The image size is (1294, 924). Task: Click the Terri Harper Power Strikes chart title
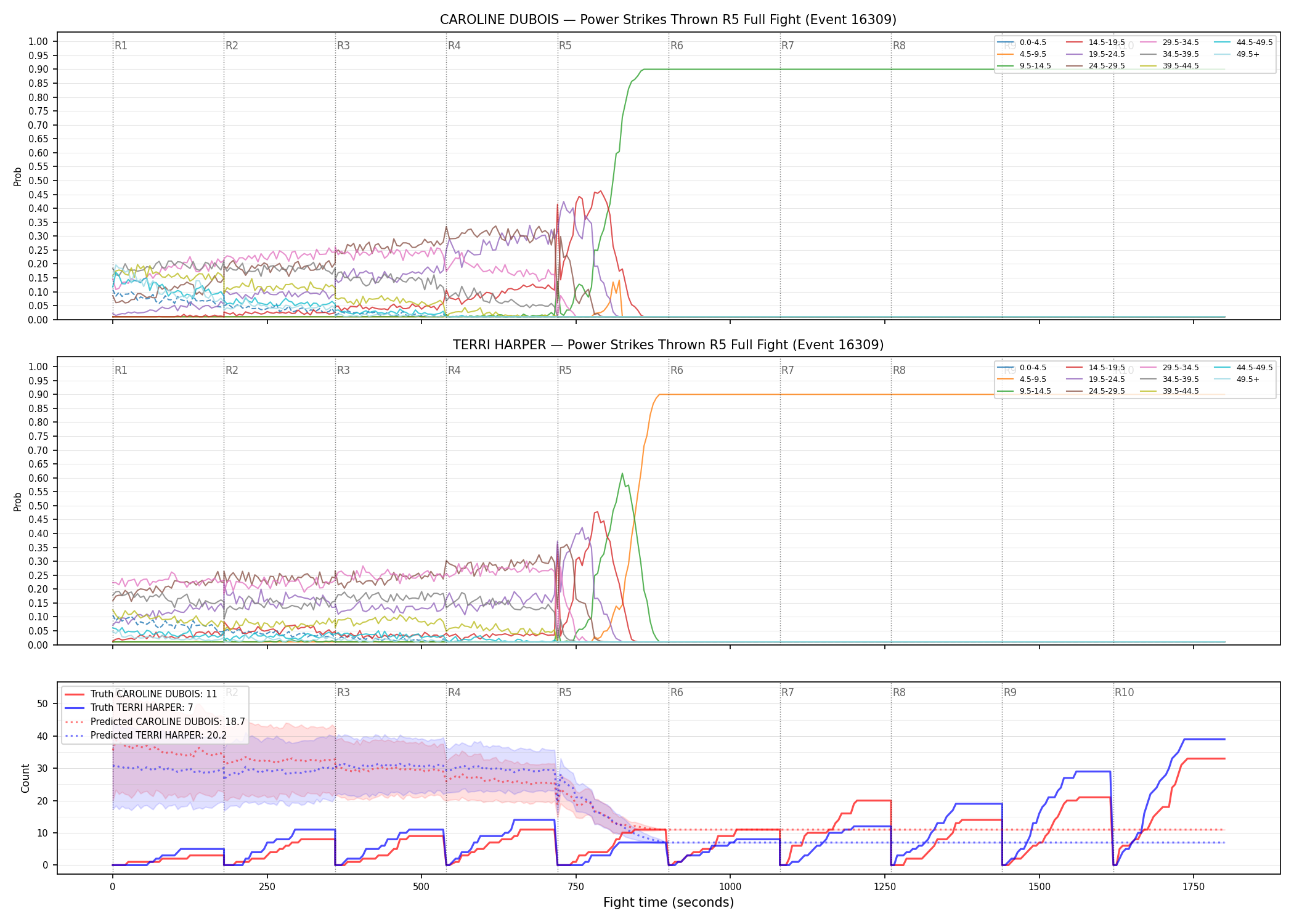click(x=668, y=345)
